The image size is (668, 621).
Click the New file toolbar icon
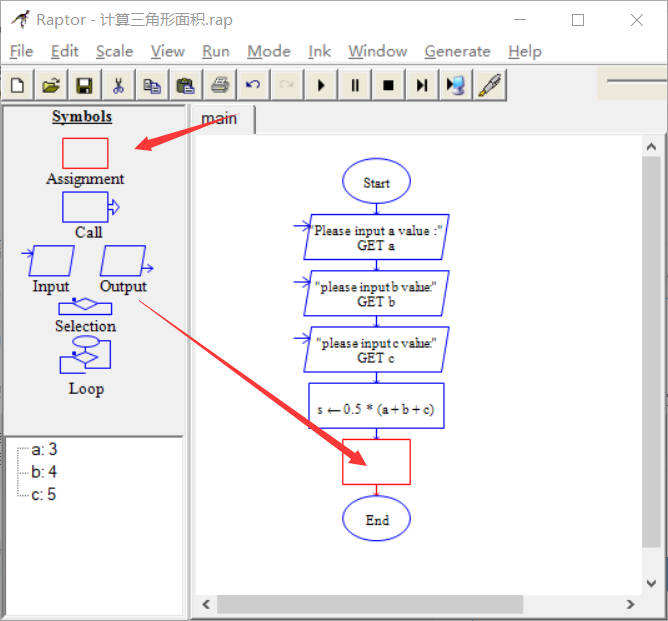pos(17,85)
